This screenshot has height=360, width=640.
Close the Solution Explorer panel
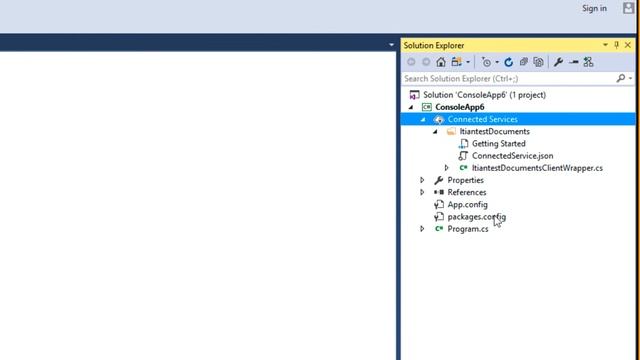(628, 45)
